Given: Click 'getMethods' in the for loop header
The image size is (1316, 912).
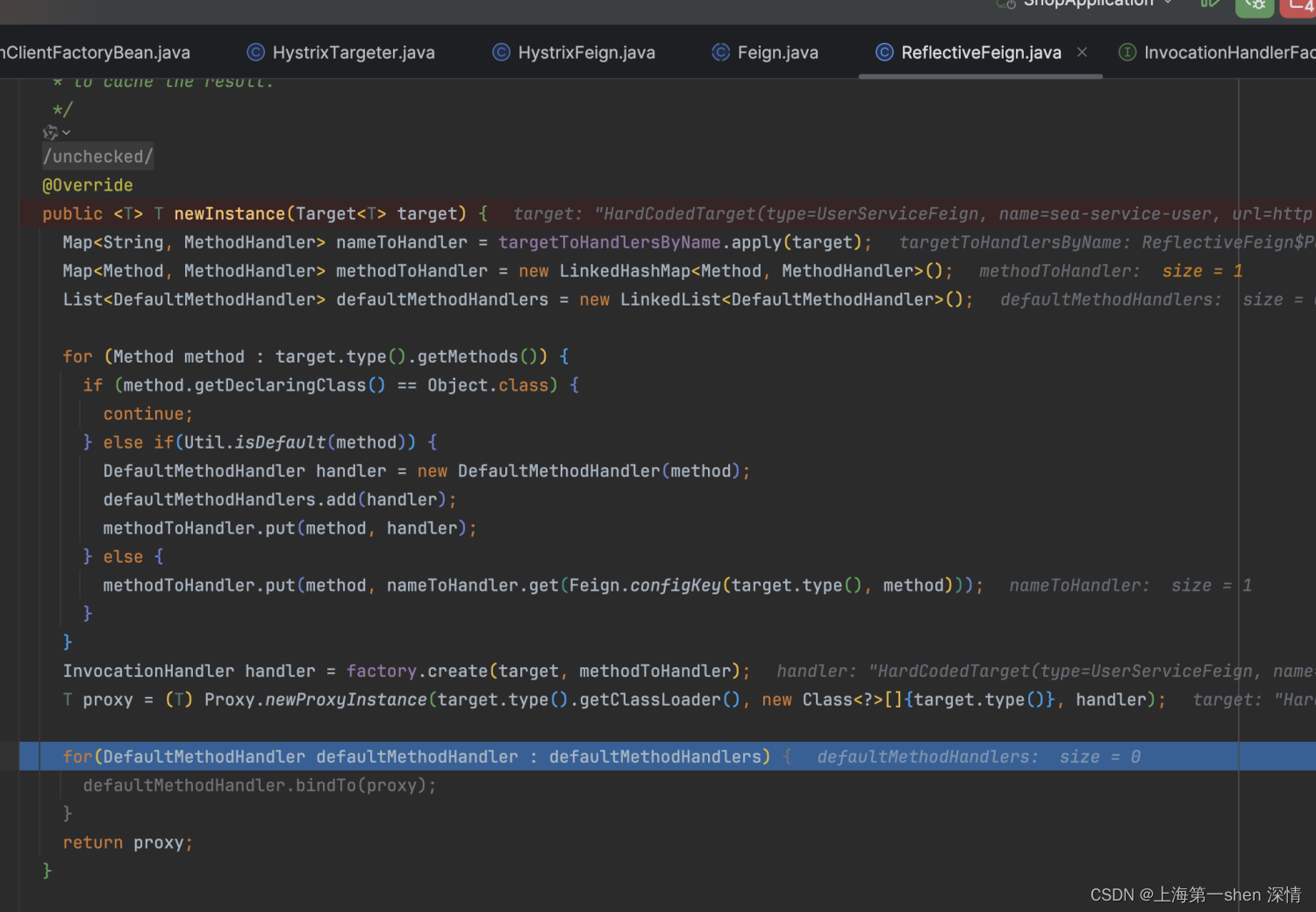Looking at the screenshot, I should 468,356.
